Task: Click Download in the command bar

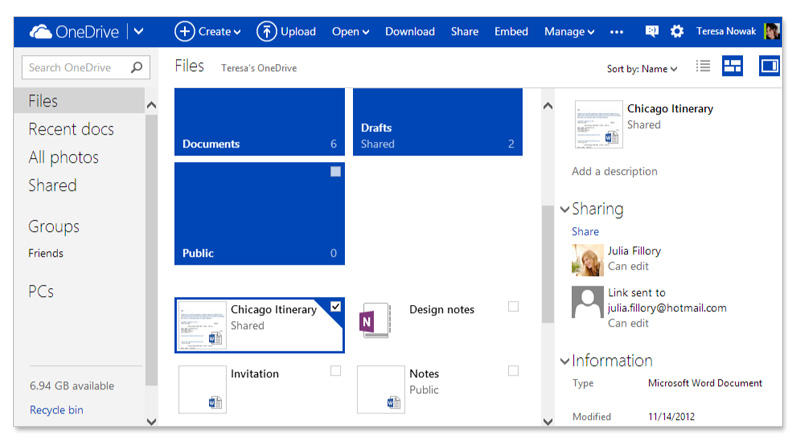Action: point(410,32)
